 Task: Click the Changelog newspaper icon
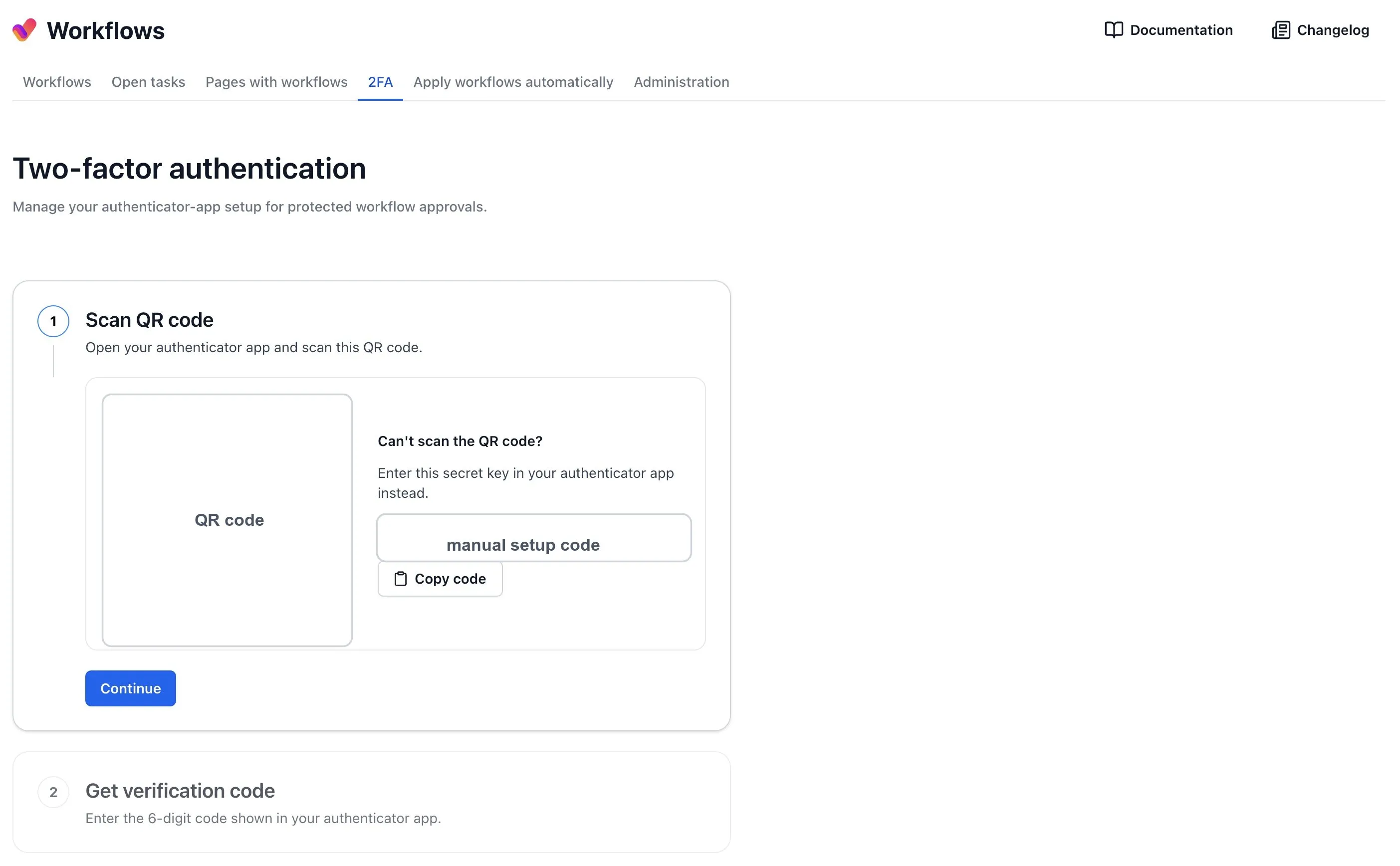(1280, 30)
